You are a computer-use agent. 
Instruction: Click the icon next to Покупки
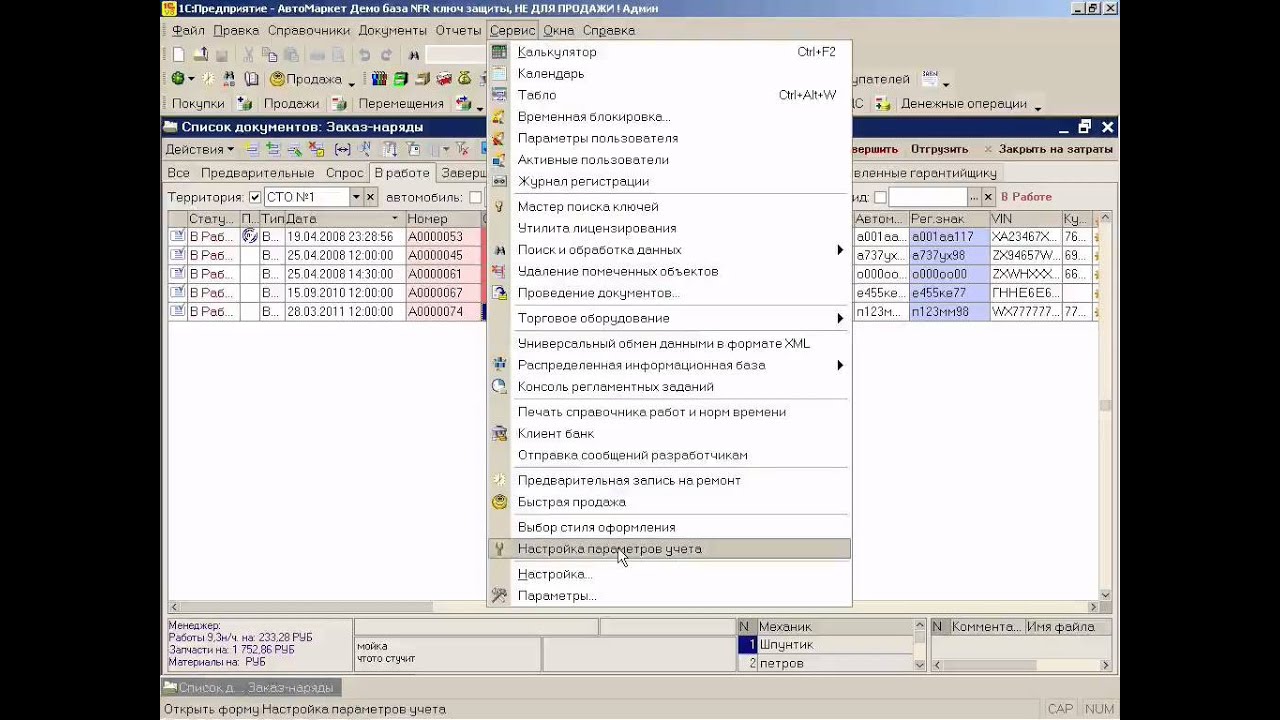pyautogui.click(x=244, y=103)
